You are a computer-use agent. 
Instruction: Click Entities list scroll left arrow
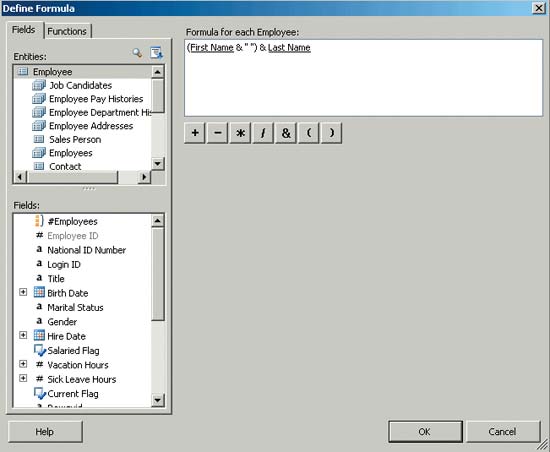20,177
